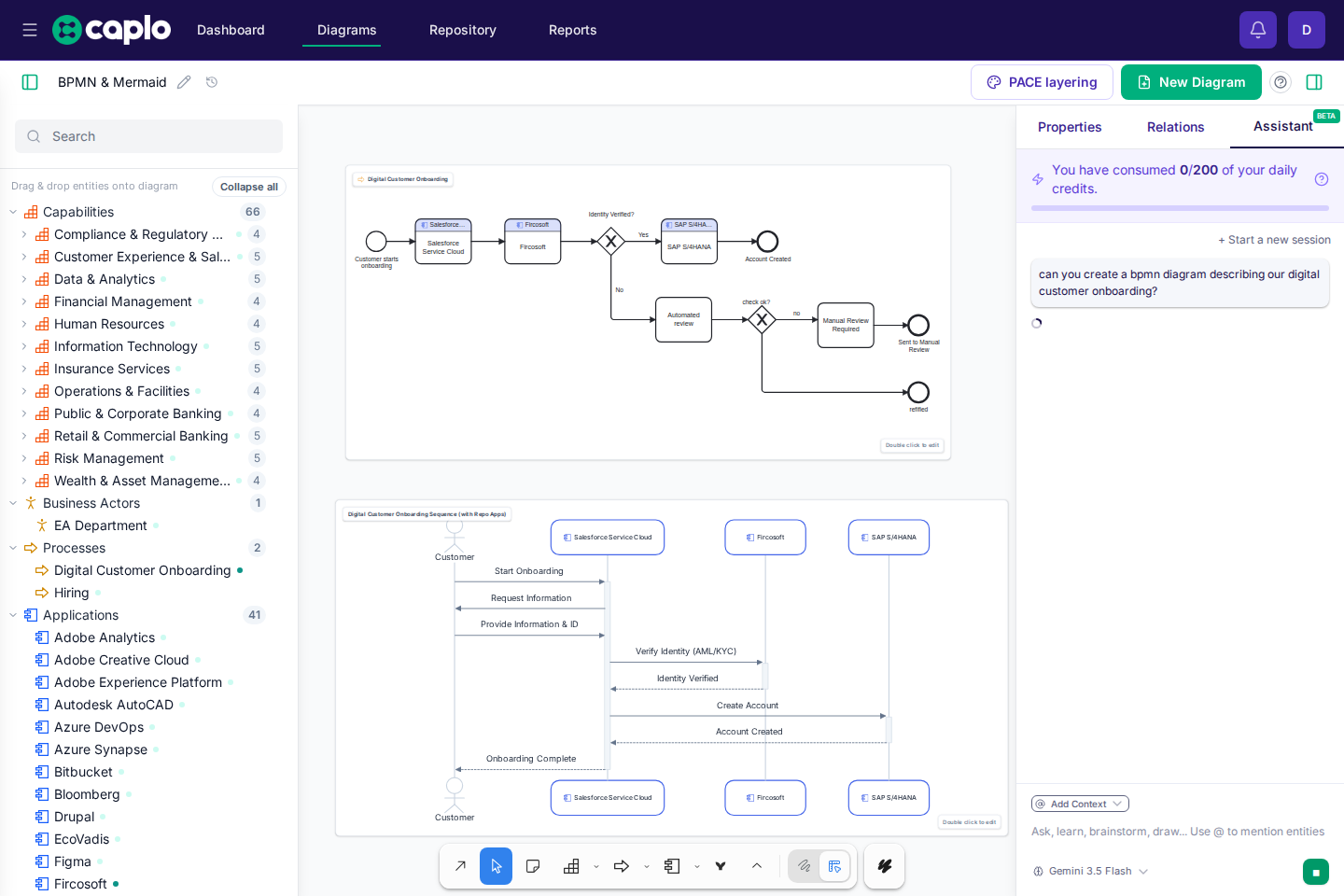Click Collapse all button
The image size is (1344, 896).
tap(249, 187)
